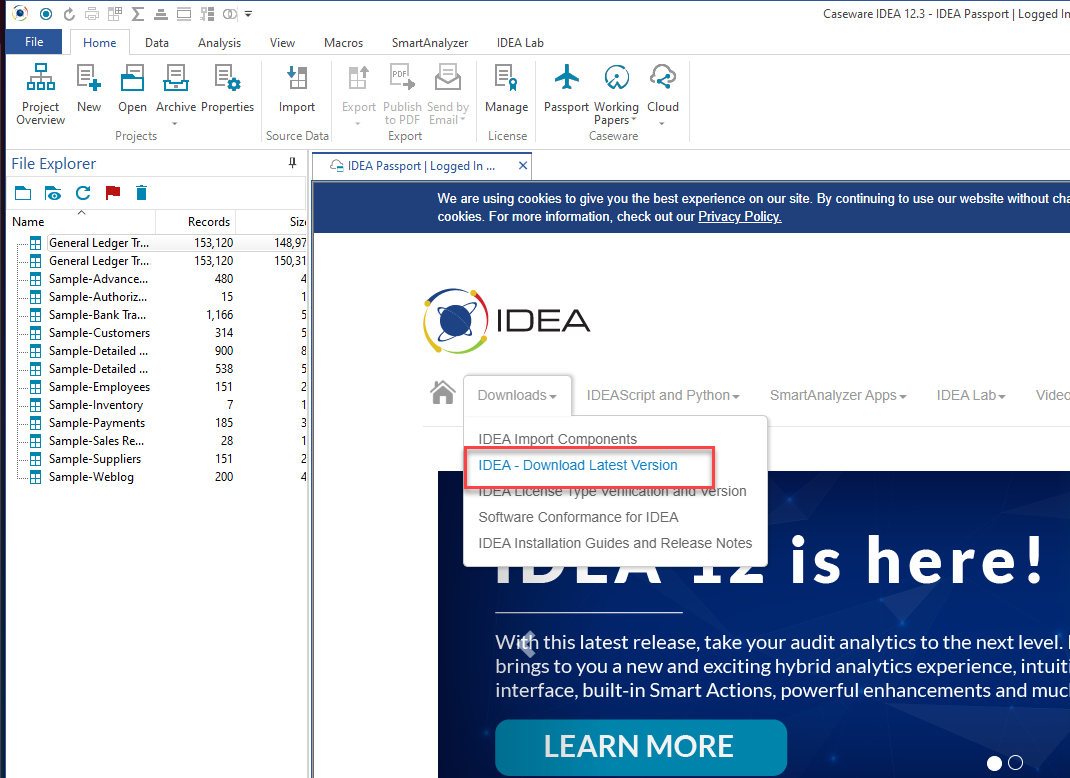Select the Sample-Payments file
This screenshot has width=1070, height=778.
pos(97,423)
